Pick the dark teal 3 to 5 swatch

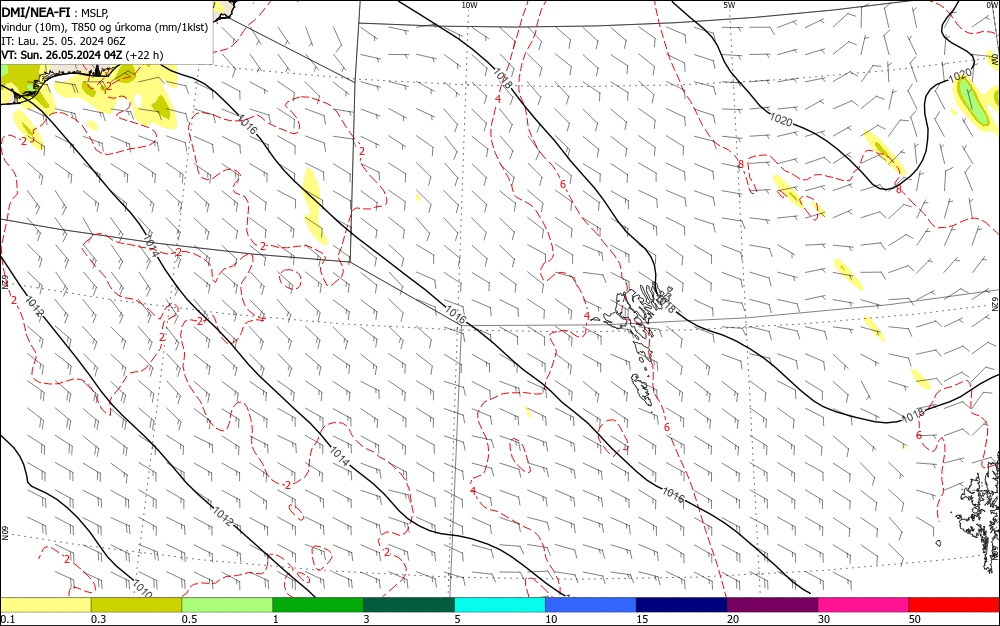point(409,605)
